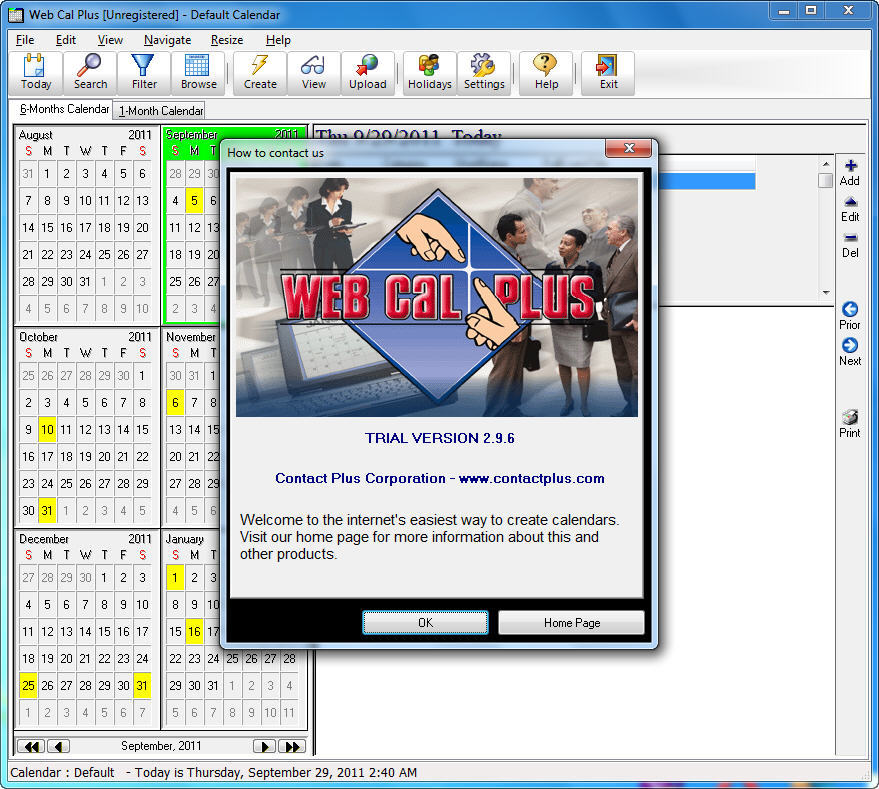879x789 pixels.
Task: Open the Navigate menu
Action: tap(167, 40)
